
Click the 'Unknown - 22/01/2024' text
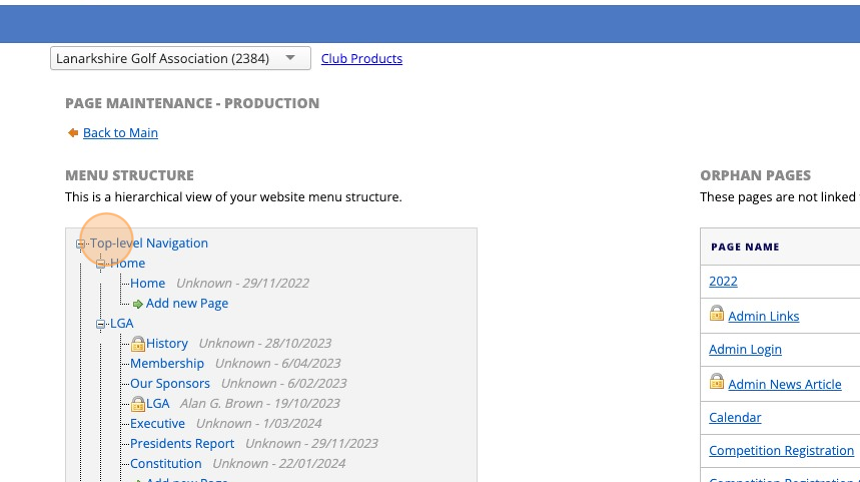[x=279, y=463]
